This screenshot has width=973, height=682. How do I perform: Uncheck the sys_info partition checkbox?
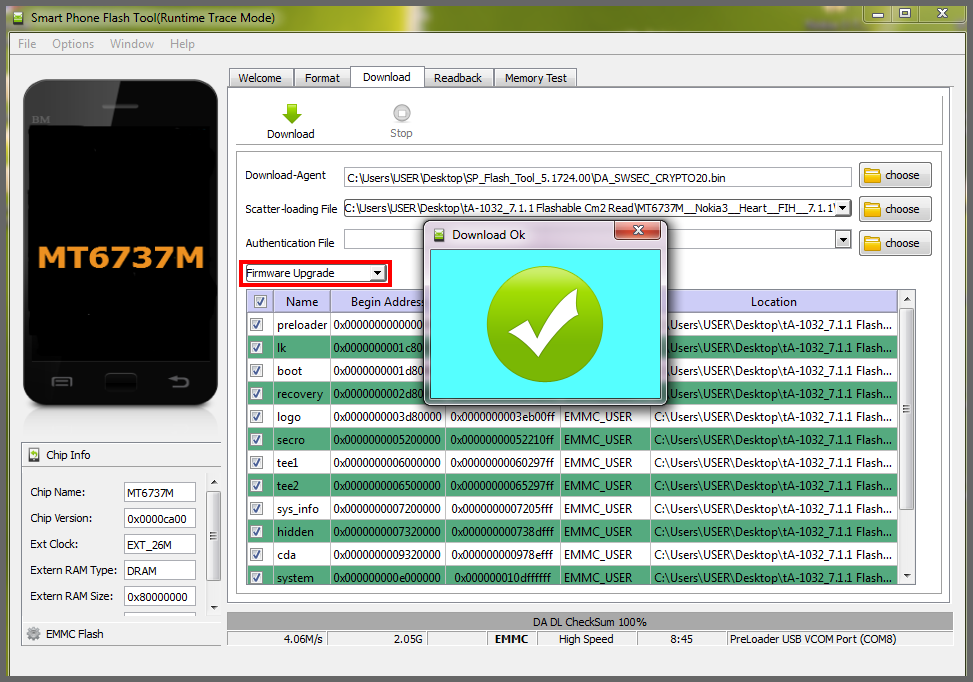(256, 508)
